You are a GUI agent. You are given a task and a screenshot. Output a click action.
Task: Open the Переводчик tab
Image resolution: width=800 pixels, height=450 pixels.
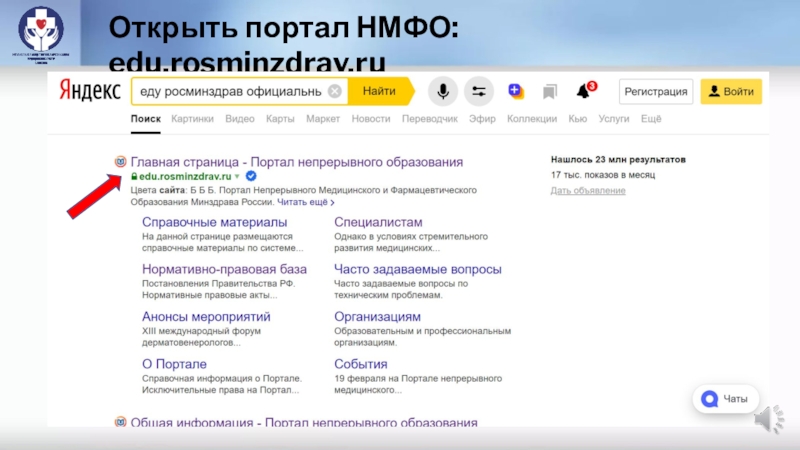(430, 118)
